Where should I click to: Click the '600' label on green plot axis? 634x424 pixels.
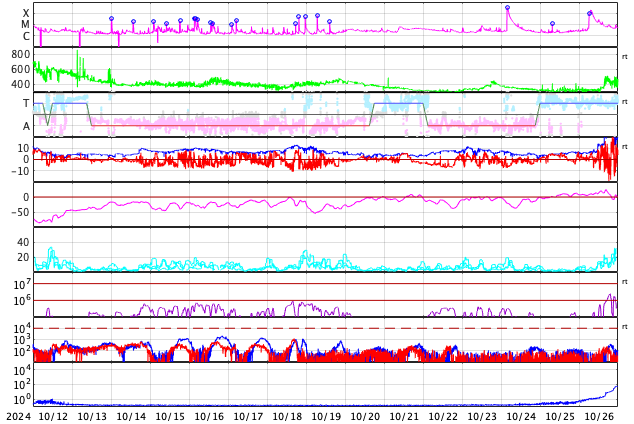[21, 69]
